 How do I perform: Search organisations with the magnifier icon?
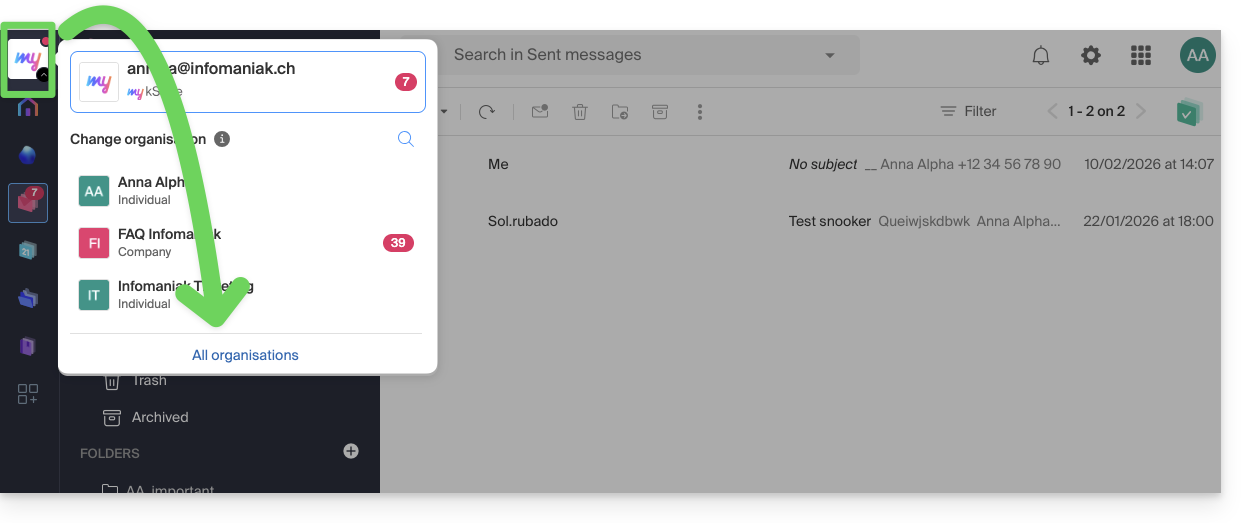(406, 139)
